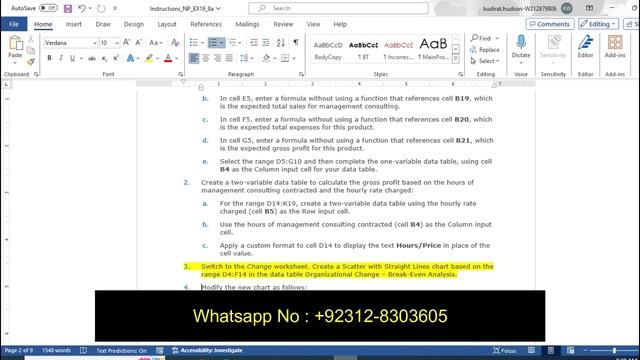Click the Cut scissors icon

tap(31, 39)
